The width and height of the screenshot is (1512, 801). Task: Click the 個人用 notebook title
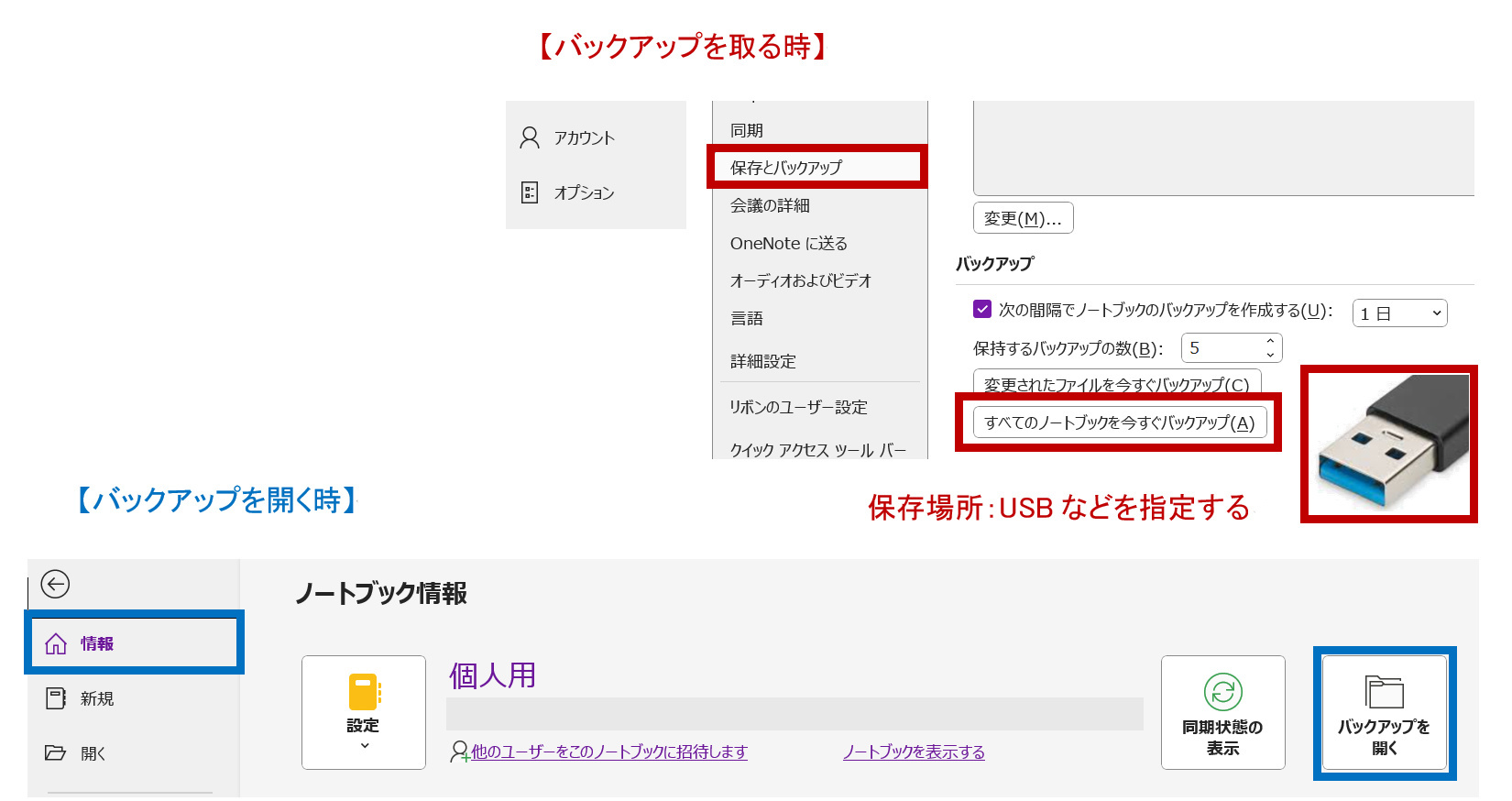tap(492, 676)
